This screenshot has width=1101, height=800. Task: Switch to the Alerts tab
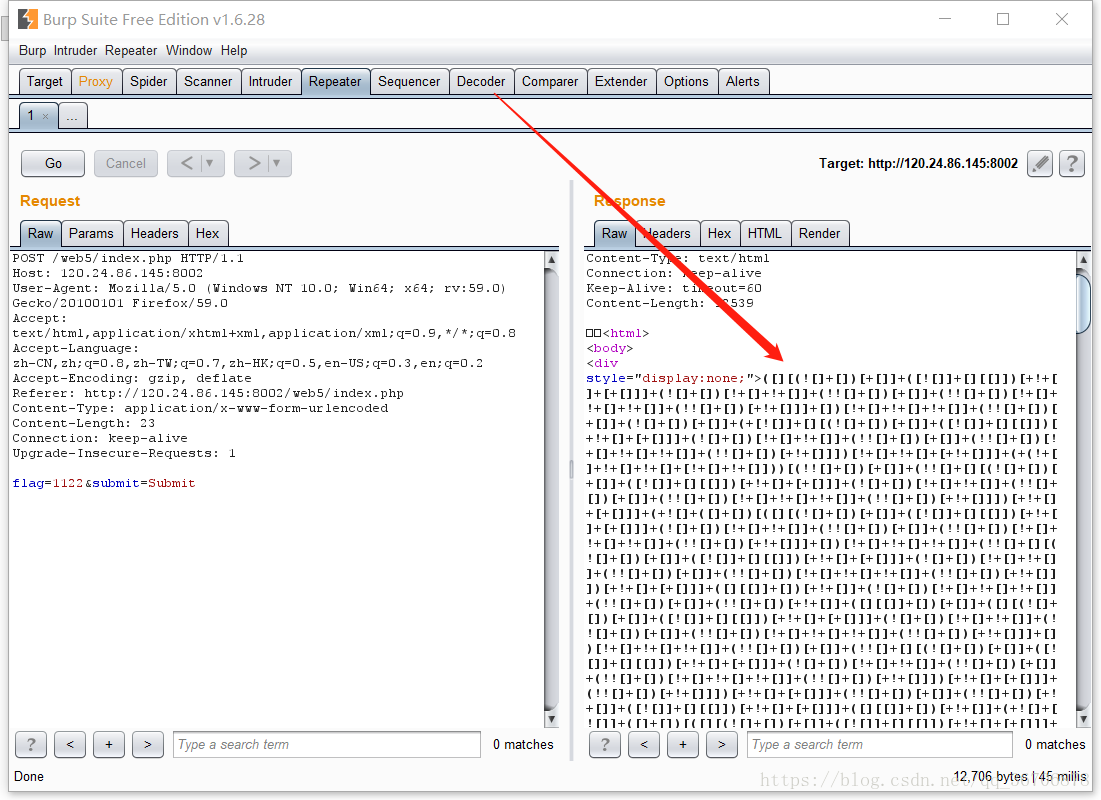[x=742, y=81]
